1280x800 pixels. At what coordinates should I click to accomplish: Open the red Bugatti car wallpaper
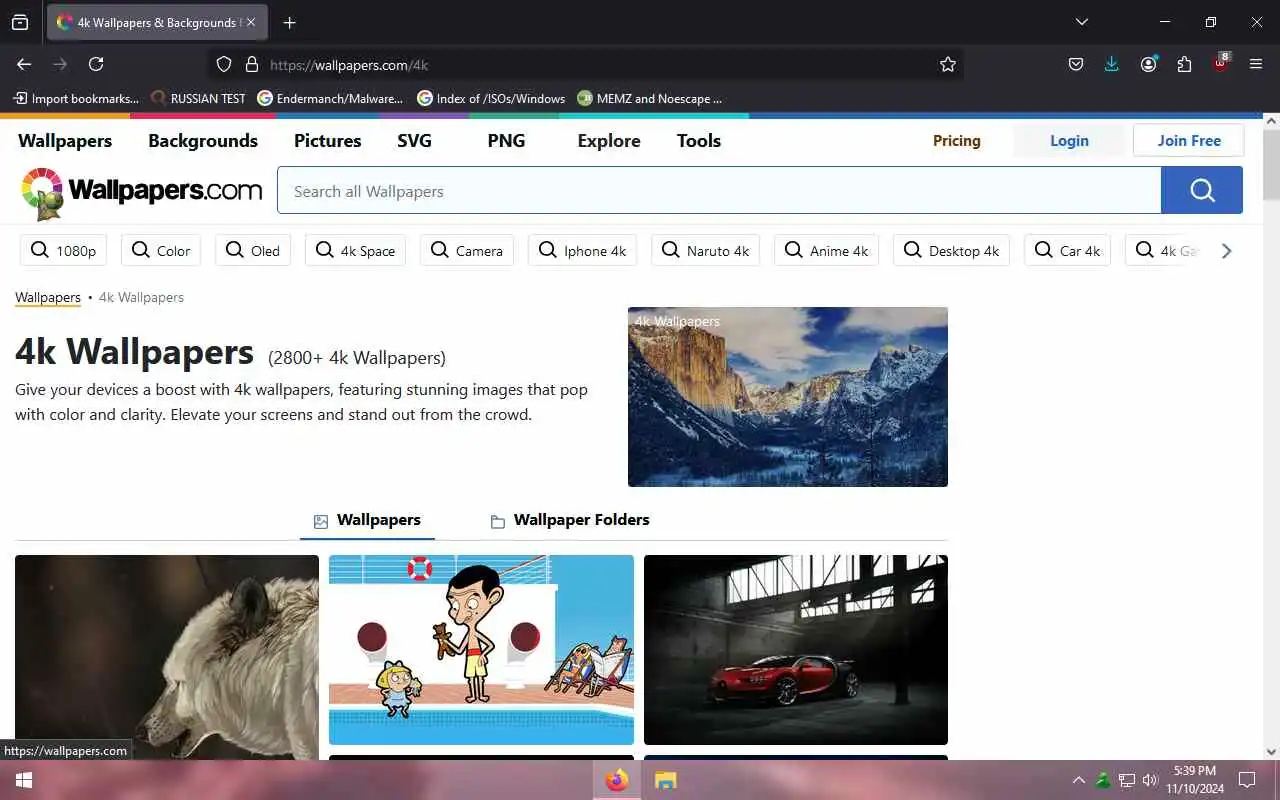[x=796, y=650]
